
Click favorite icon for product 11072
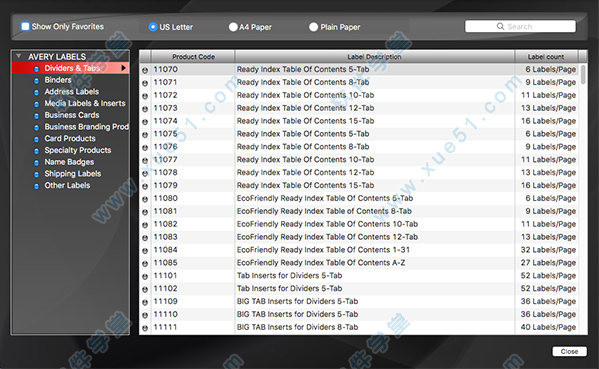(x=145, y=96)
